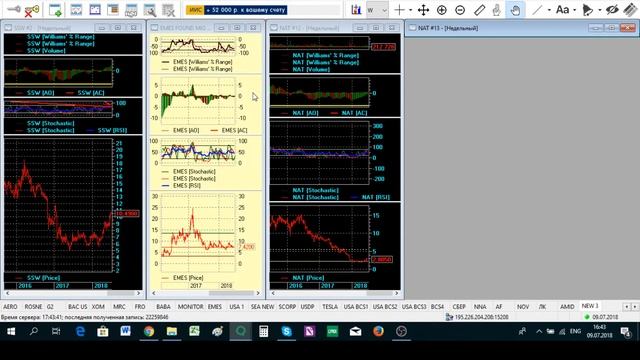Click the EMES [RSI] legend label
The width and height of the screenshot is (640, 360).
[x=186, y=185]
